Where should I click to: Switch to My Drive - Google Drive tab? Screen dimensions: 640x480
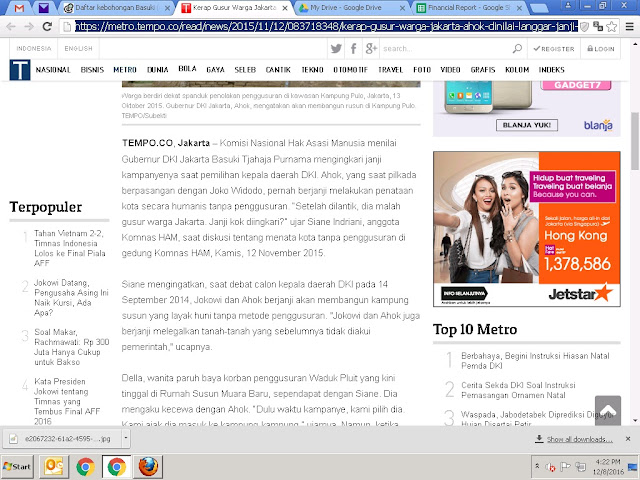pos(345,8)
